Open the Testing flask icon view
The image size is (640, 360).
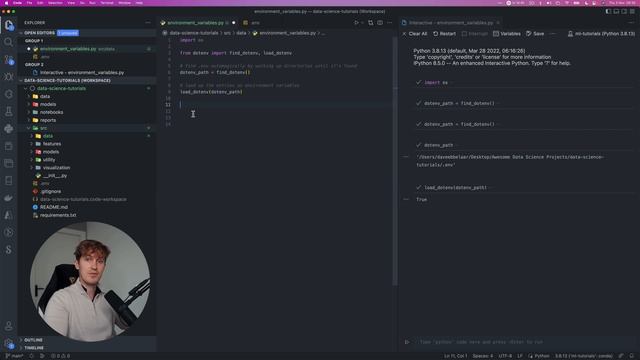9,111
